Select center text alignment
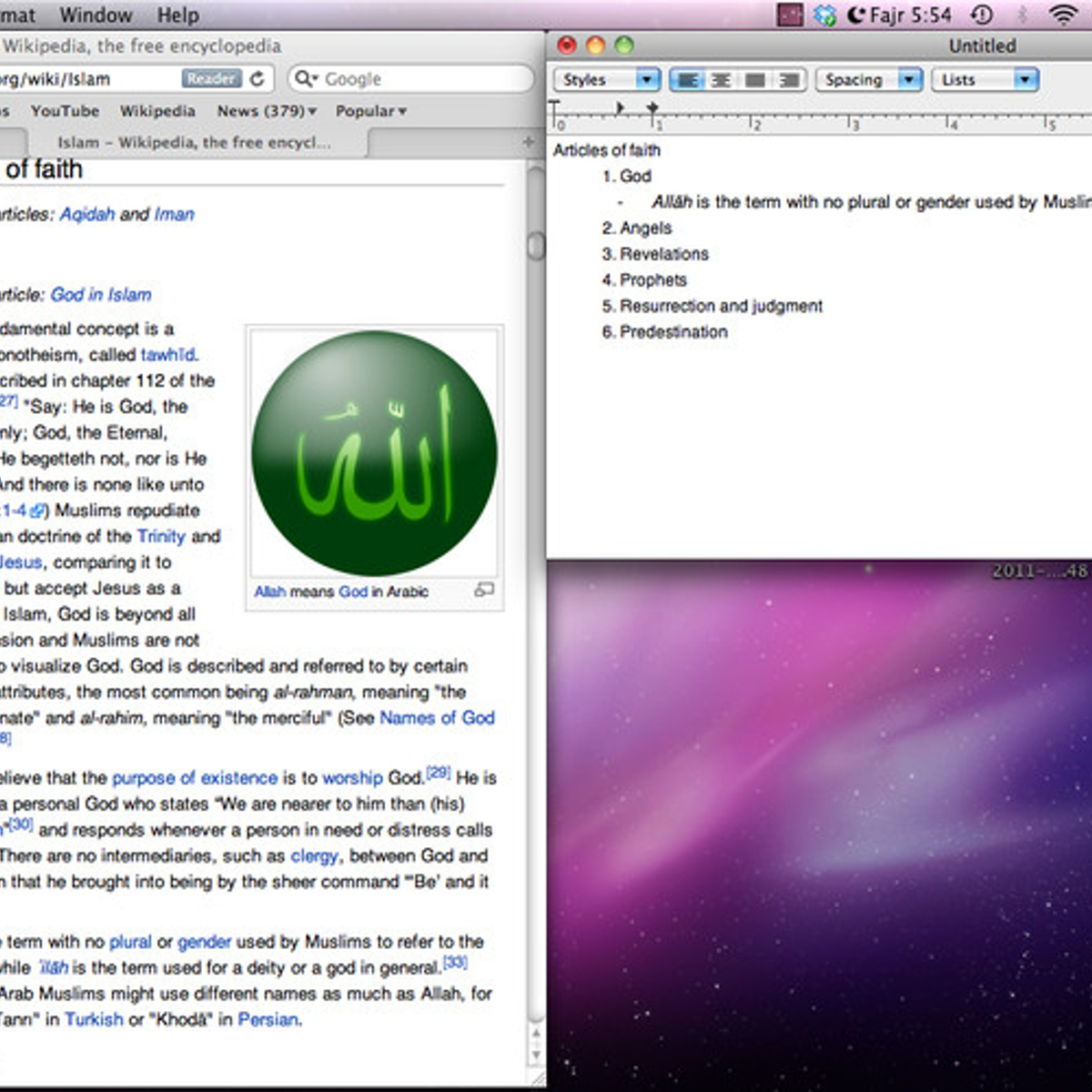 point(721,80)
